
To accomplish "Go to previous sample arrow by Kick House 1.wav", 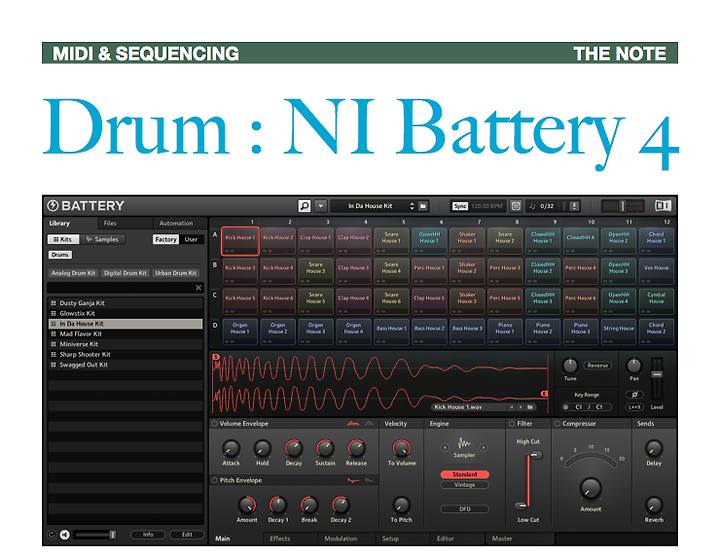I will click(x=512, y=407).
